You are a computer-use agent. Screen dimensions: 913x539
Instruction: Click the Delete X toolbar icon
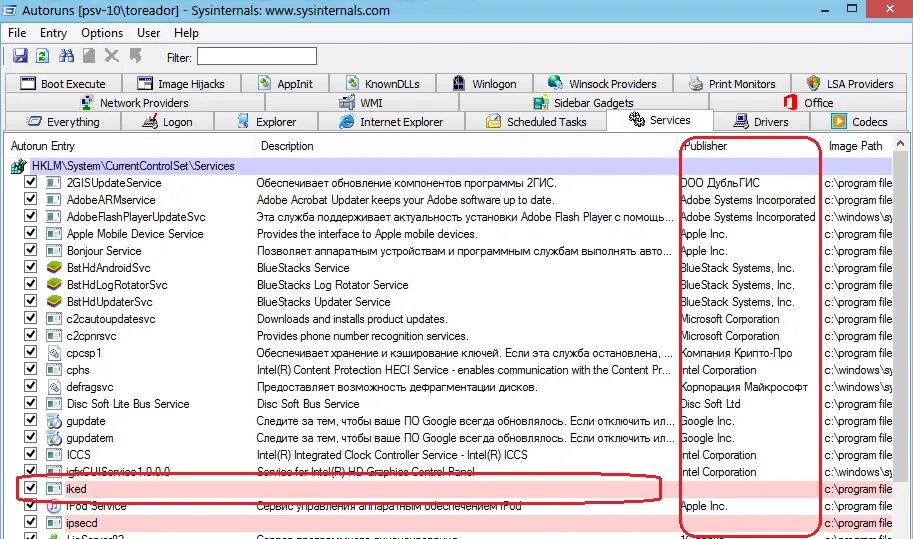(x=112, y=56)
